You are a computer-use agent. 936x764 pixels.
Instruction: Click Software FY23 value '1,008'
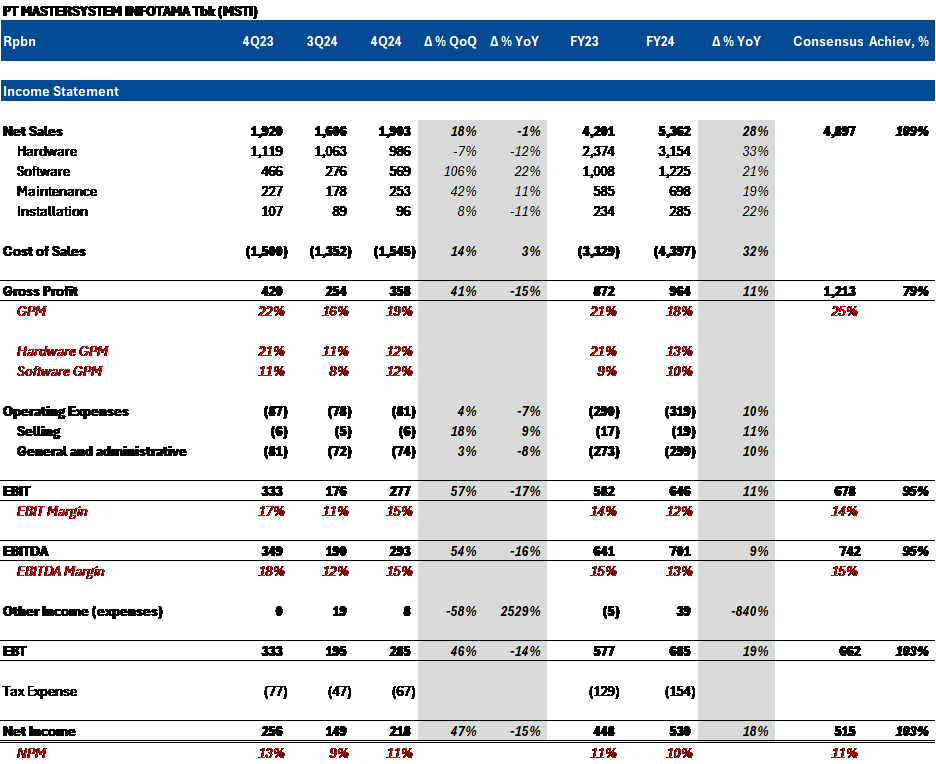[598, 171]
